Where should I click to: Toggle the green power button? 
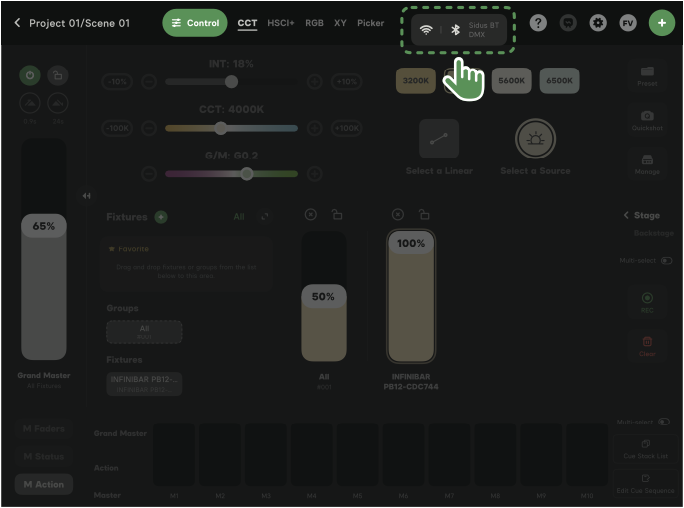click(30, 75)
